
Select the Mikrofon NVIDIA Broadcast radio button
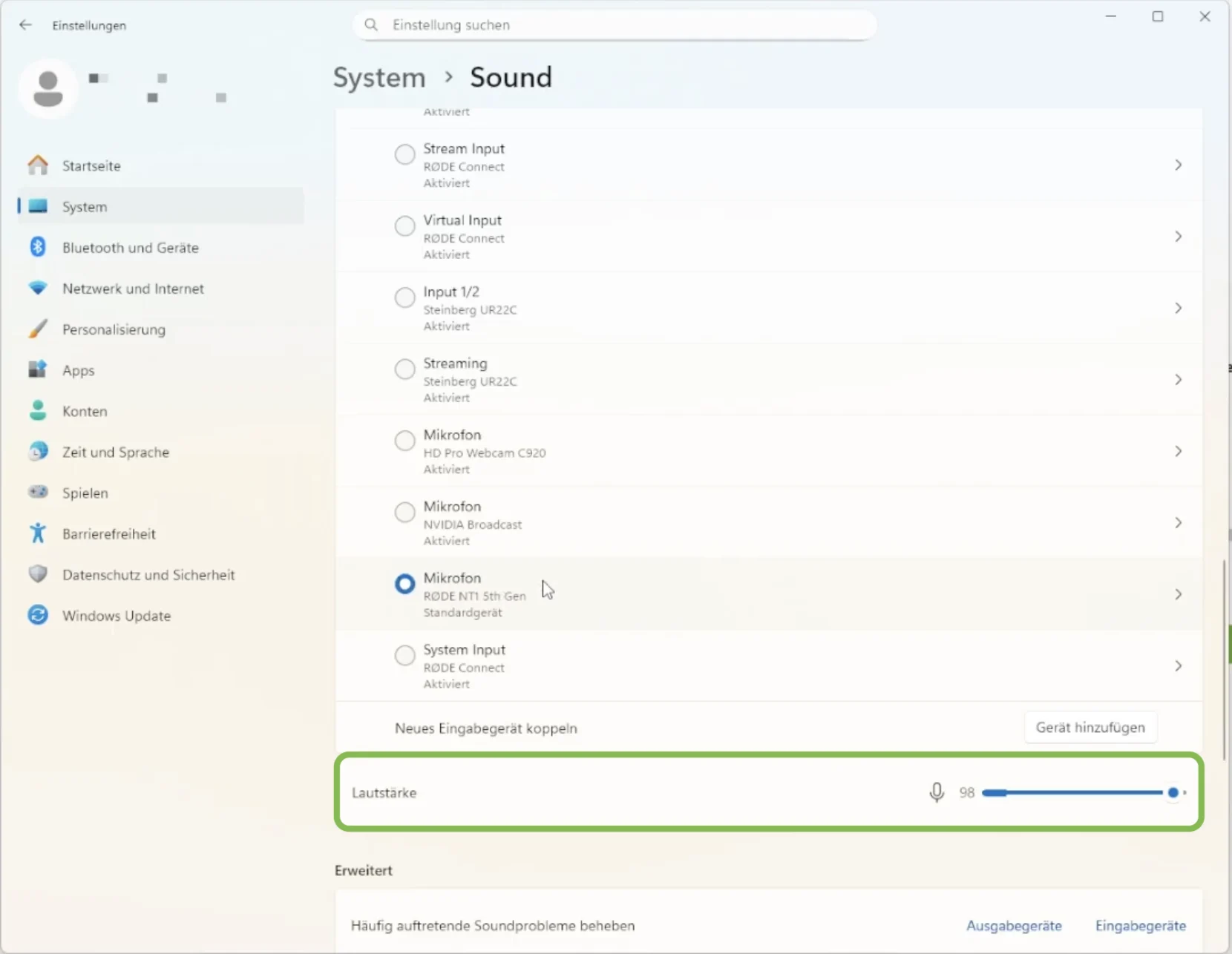click(x=404, y=512)
